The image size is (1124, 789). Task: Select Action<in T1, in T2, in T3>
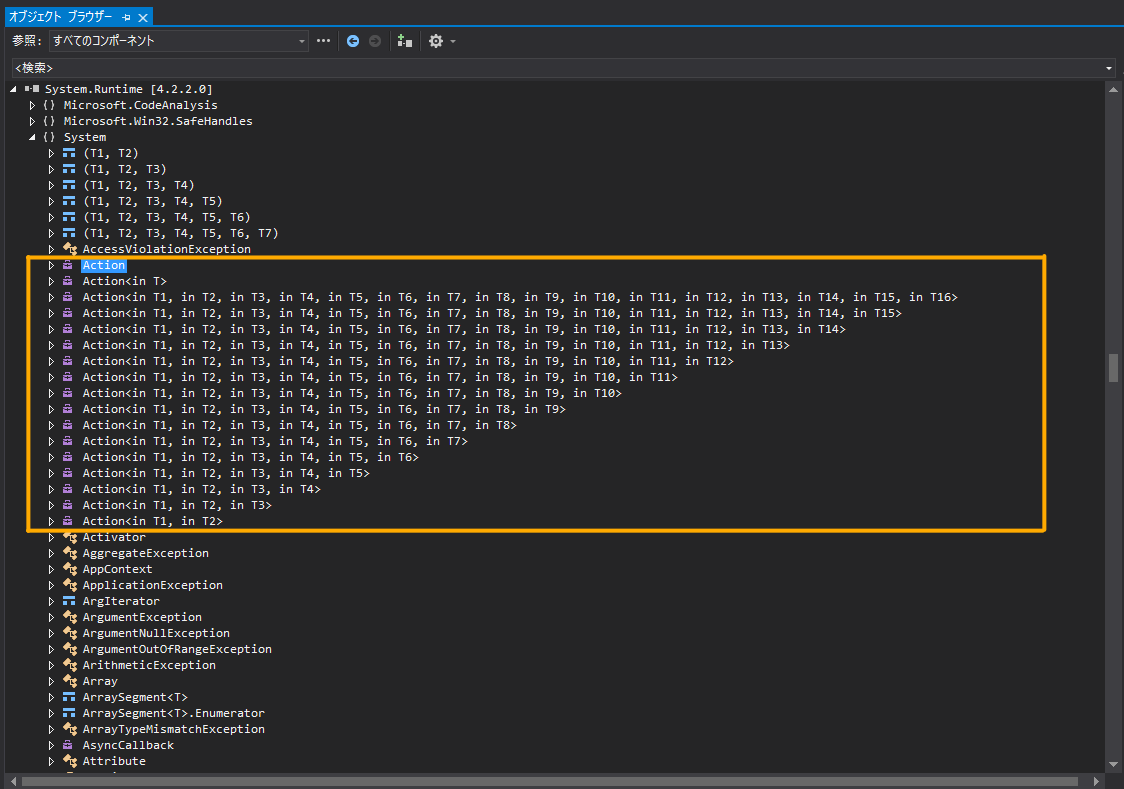coord(177,505)
